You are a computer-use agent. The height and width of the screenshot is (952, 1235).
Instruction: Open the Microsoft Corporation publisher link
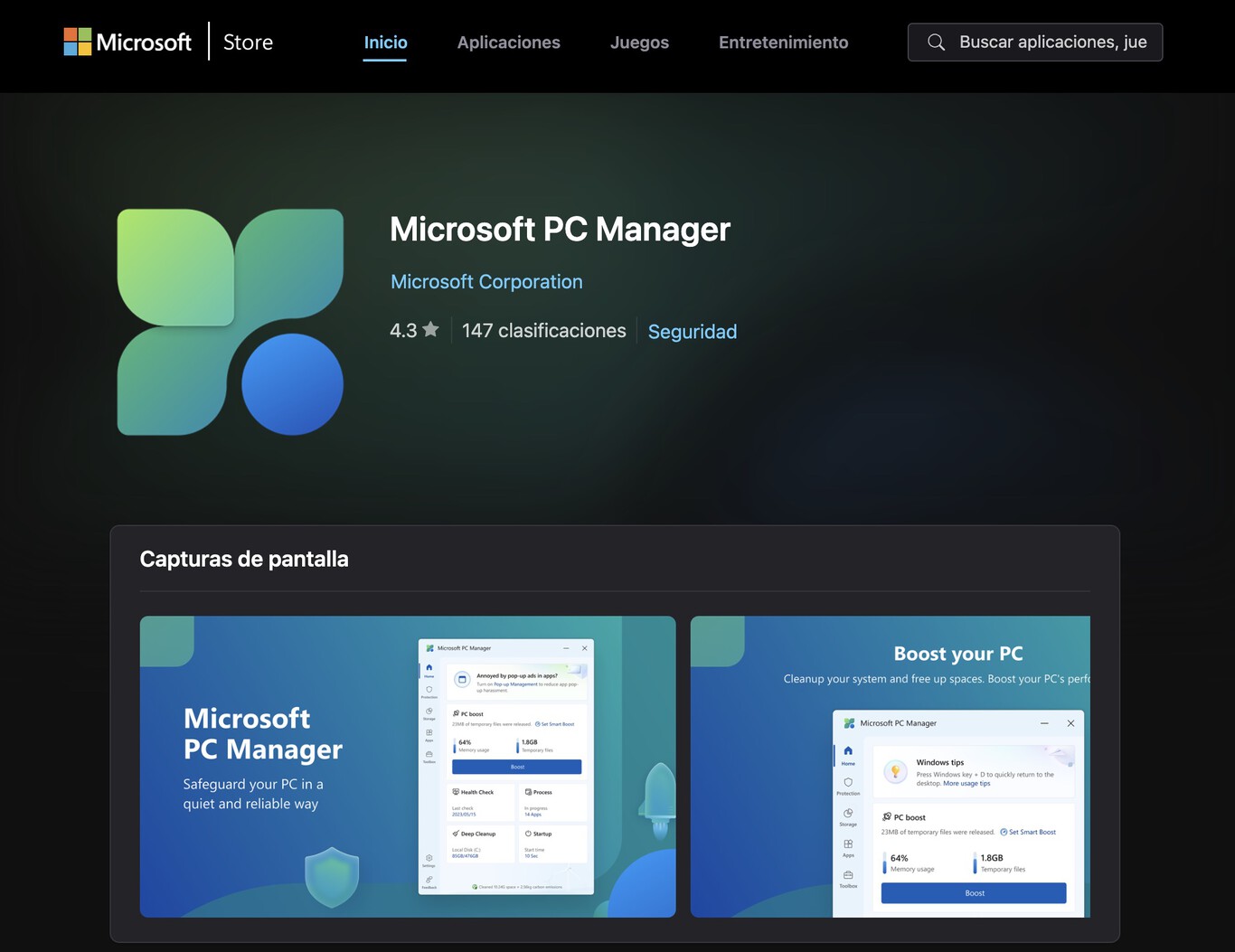coord(486,281)
